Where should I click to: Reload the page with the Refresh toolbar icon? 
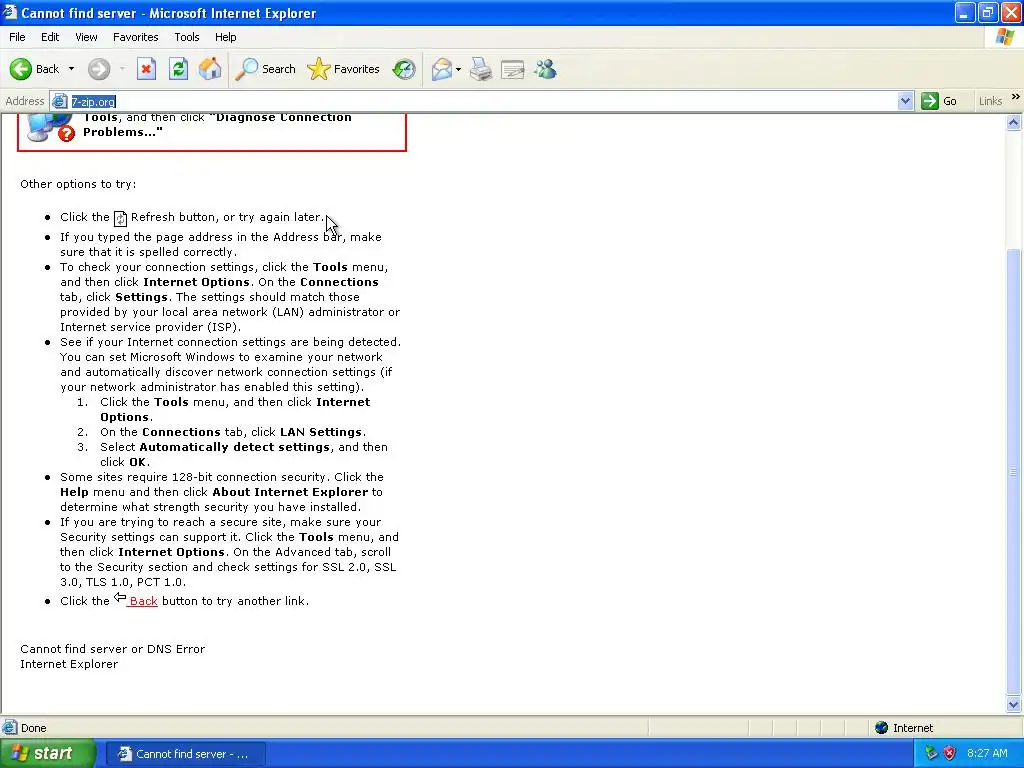[178, 69]
